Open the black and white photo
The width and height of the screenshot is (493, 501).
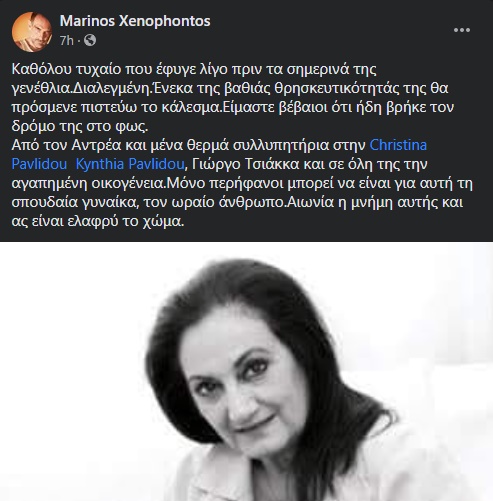(246, 371)
